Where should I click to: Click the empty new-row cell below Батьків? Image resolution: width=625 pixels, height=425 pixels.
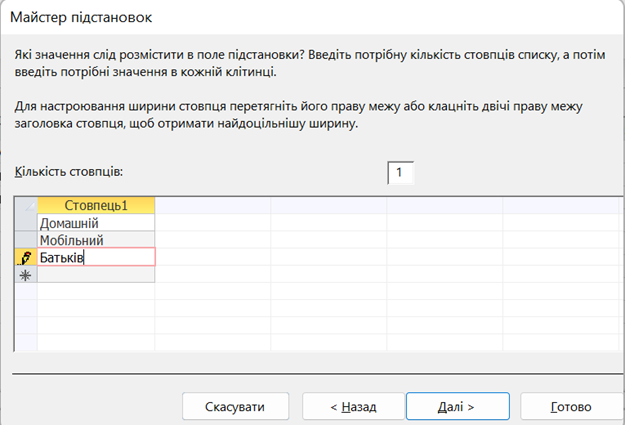tap(96, 275)
